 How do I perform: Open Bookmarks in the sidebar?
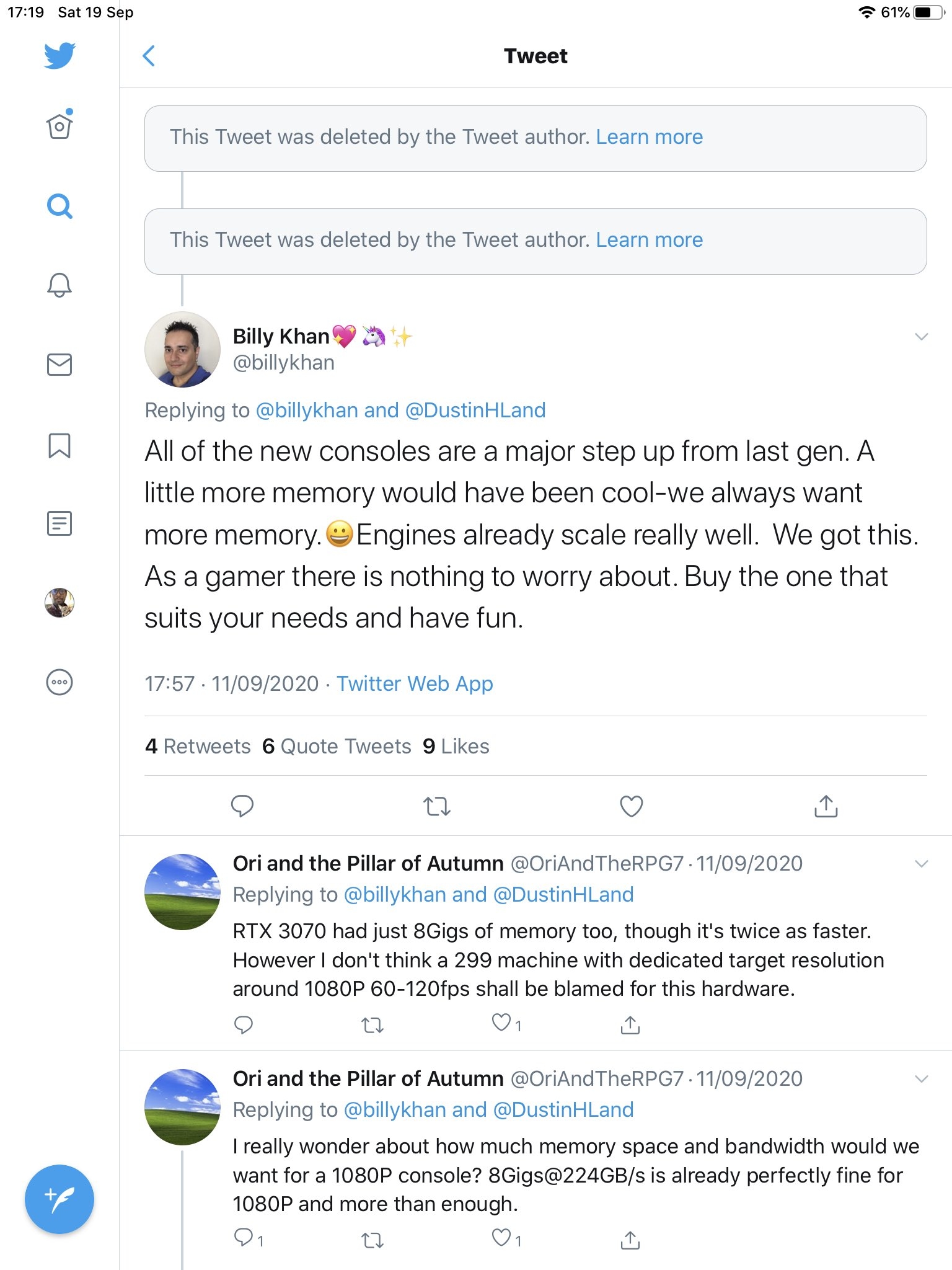click(59, 445)
